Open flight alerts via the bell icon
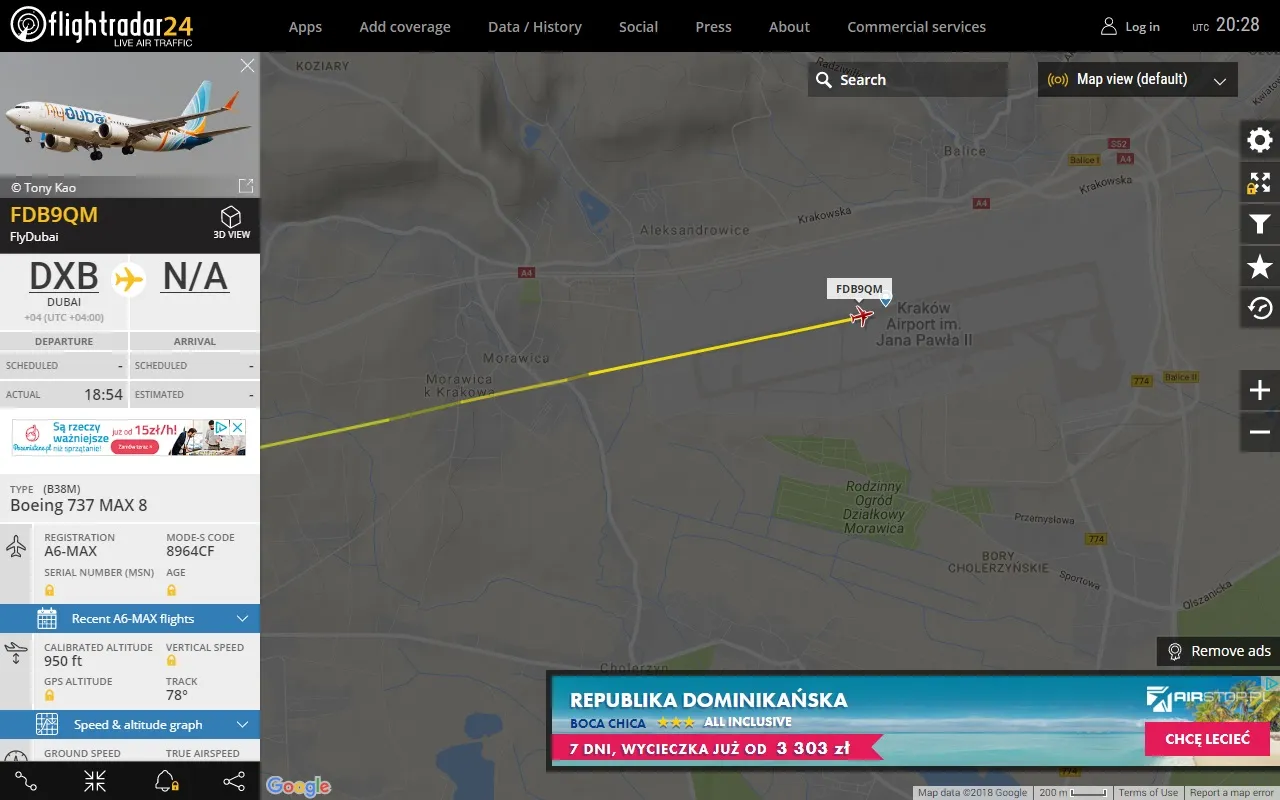The width and height of the screenshot is (1280, 800). [166, 781]
